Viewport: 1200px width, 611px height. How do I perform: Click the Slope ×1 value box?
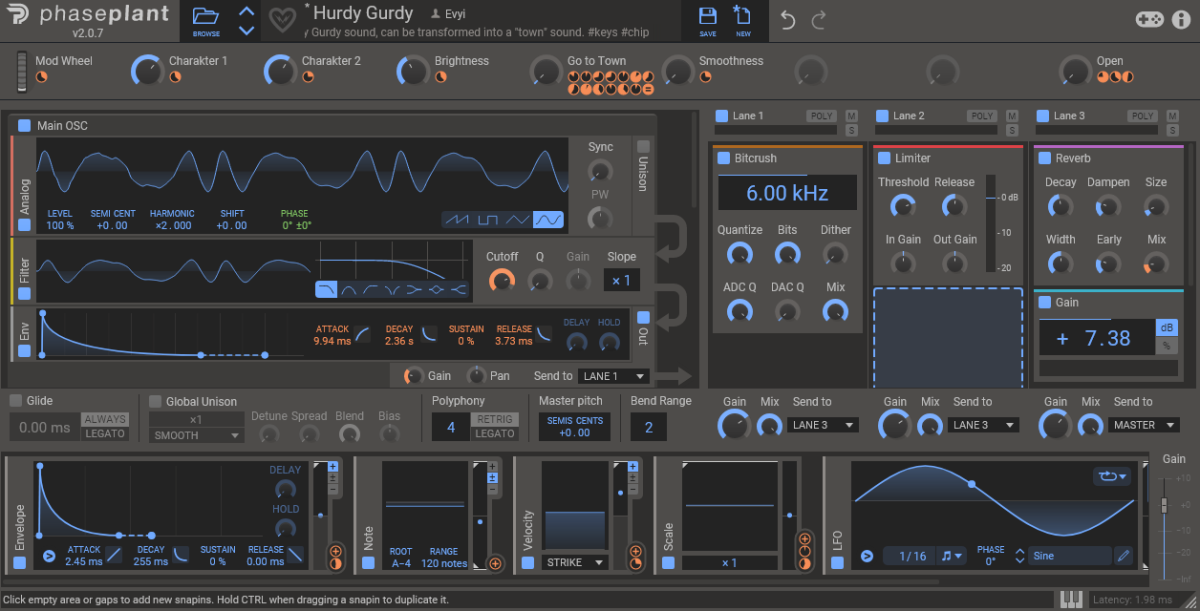[622, 280]
